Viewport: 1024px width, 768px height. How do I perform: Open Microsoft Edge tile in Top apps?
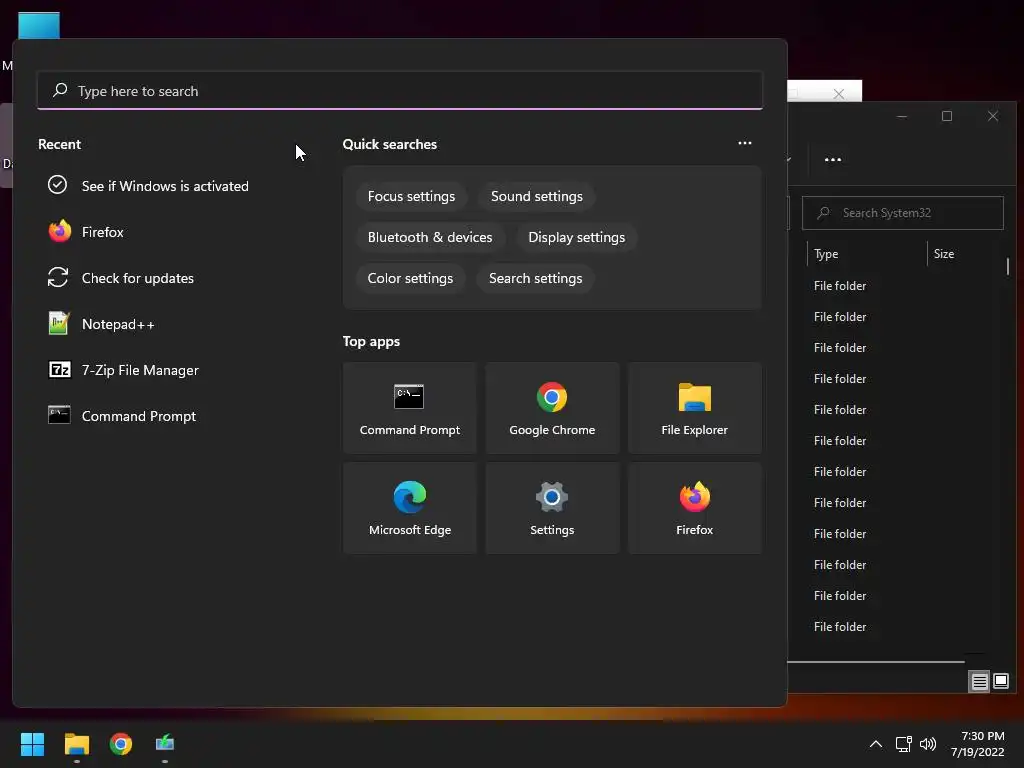(409, 508)
